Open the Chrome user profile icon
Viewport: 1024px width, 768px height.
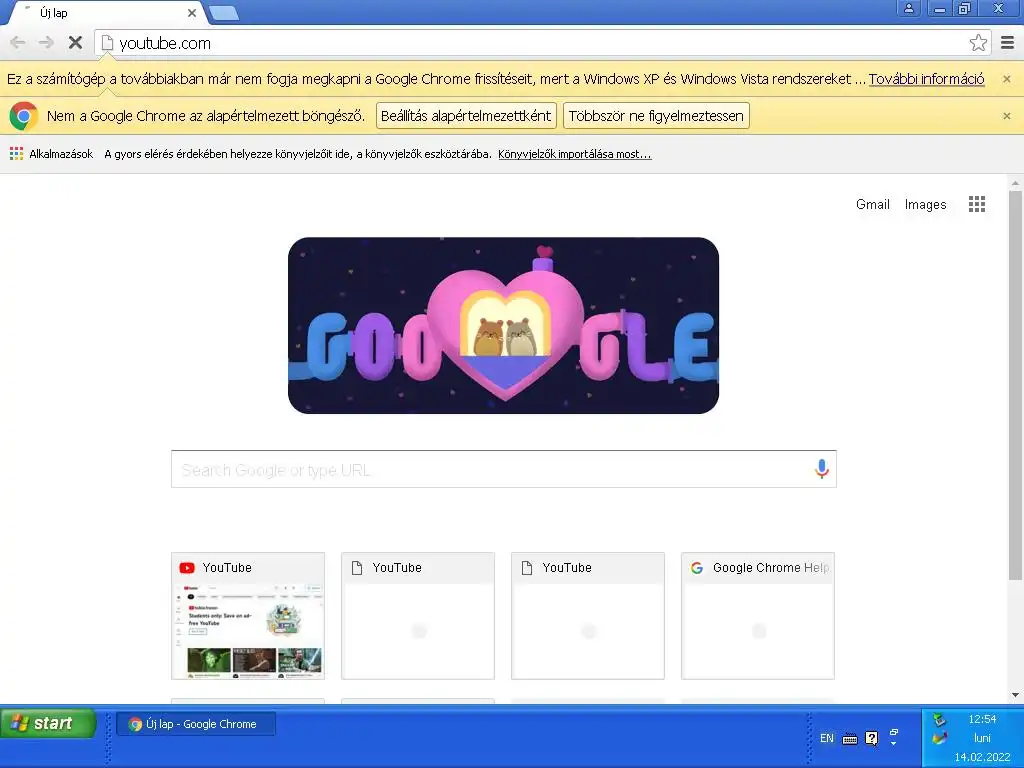[908, 8]
